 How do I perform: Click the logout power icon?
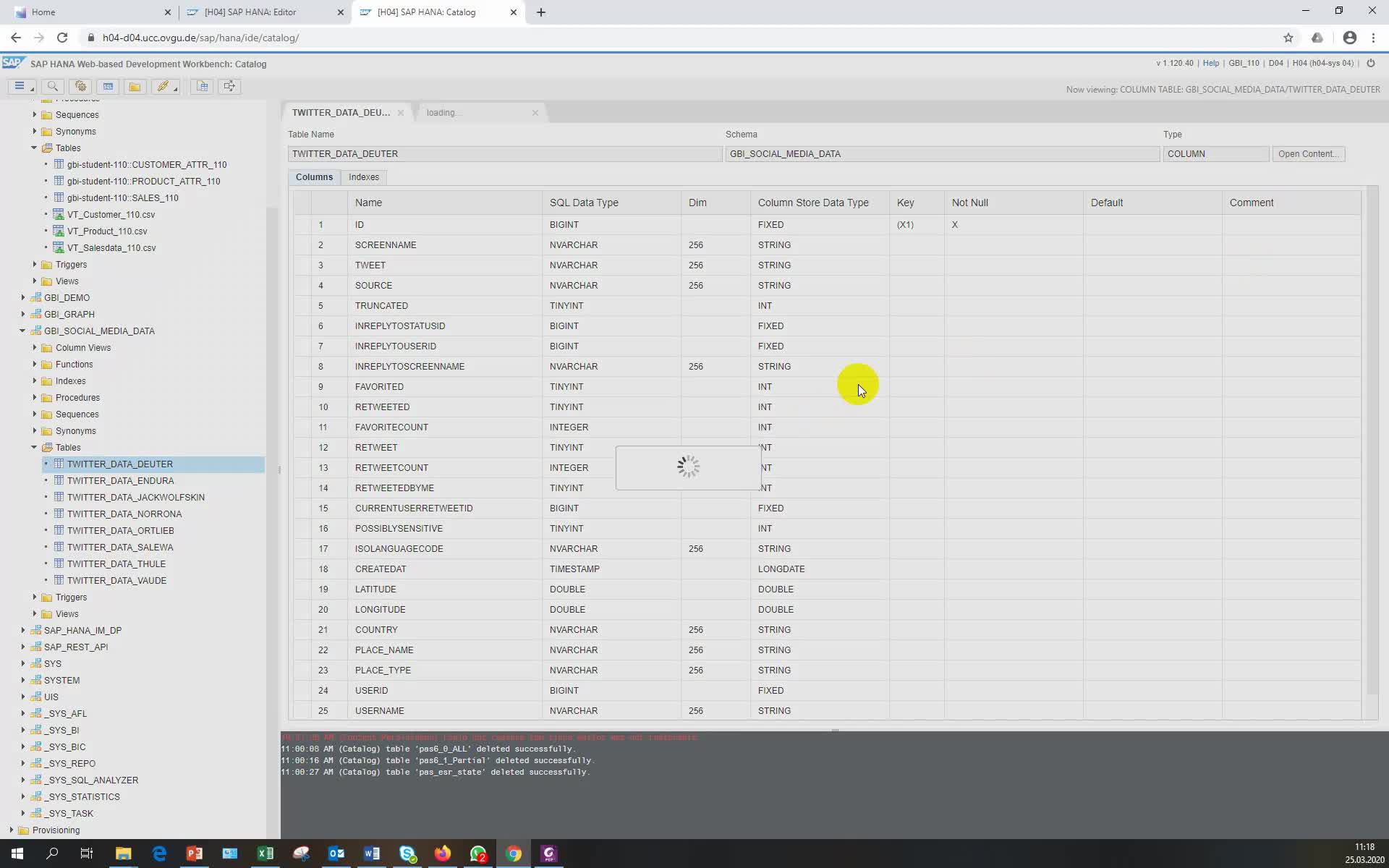pos(1370,64)
